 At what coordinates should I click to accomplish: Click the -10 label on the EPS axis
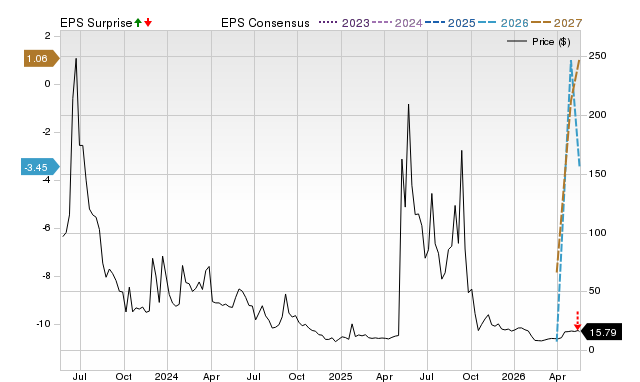point(43,324)
